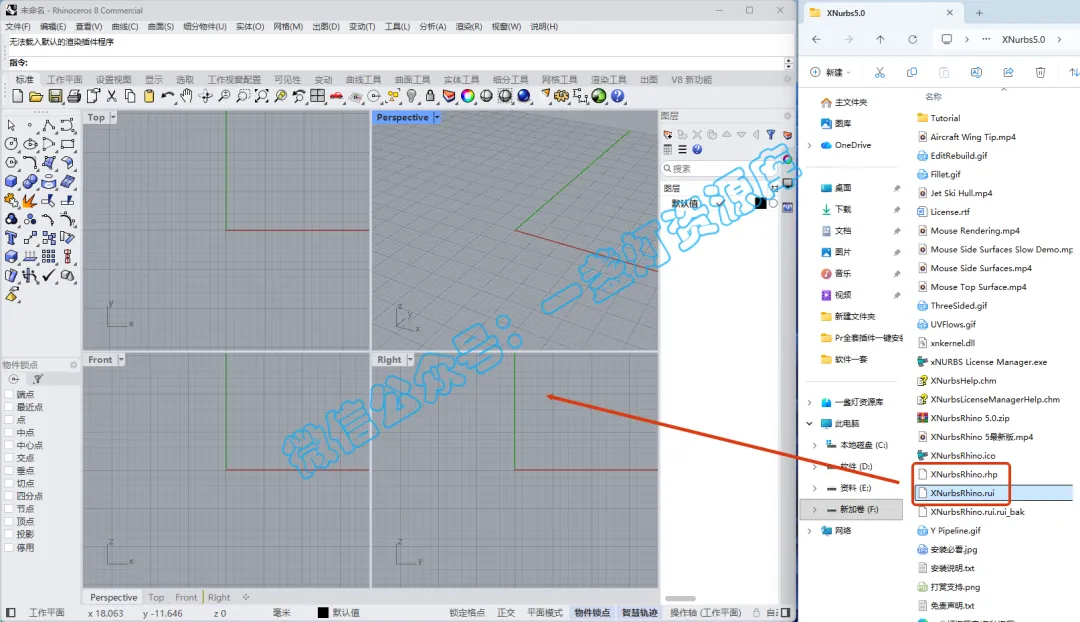The height and width of the screenshot is (622, 1080).
Task: Click the 默认值 layer black color swatch
Action: (x=760, y=203)
